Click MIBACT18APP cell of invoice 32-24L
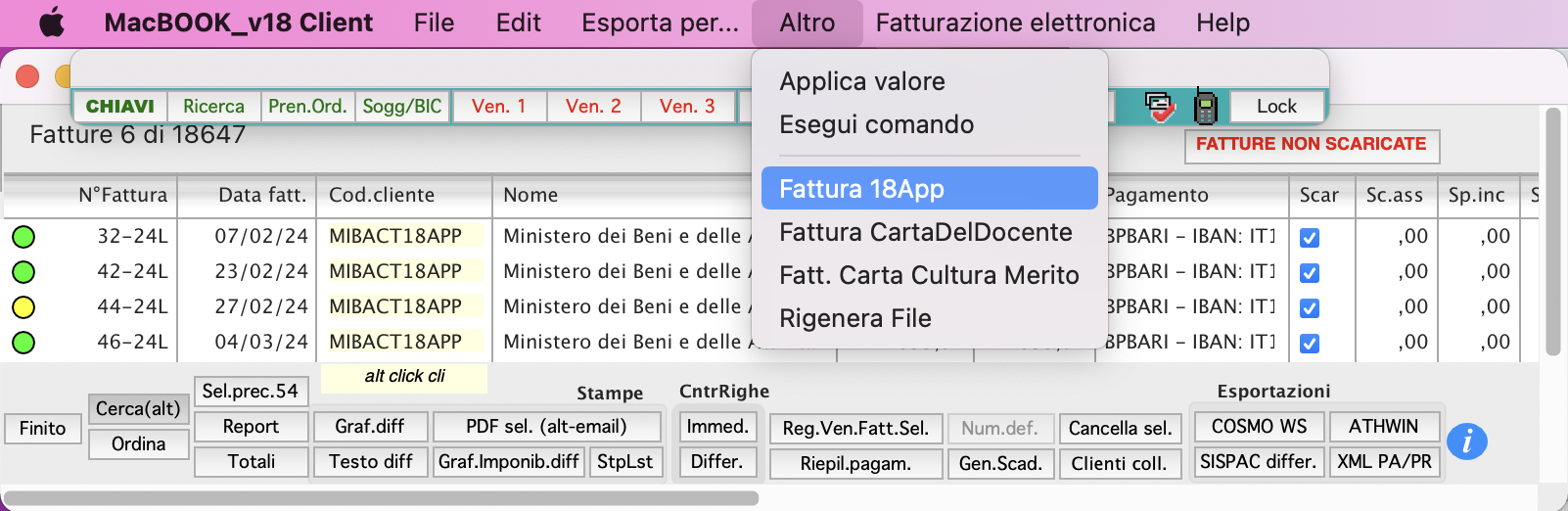This screenshot has width=1568, height=511. tap(405, 236)
